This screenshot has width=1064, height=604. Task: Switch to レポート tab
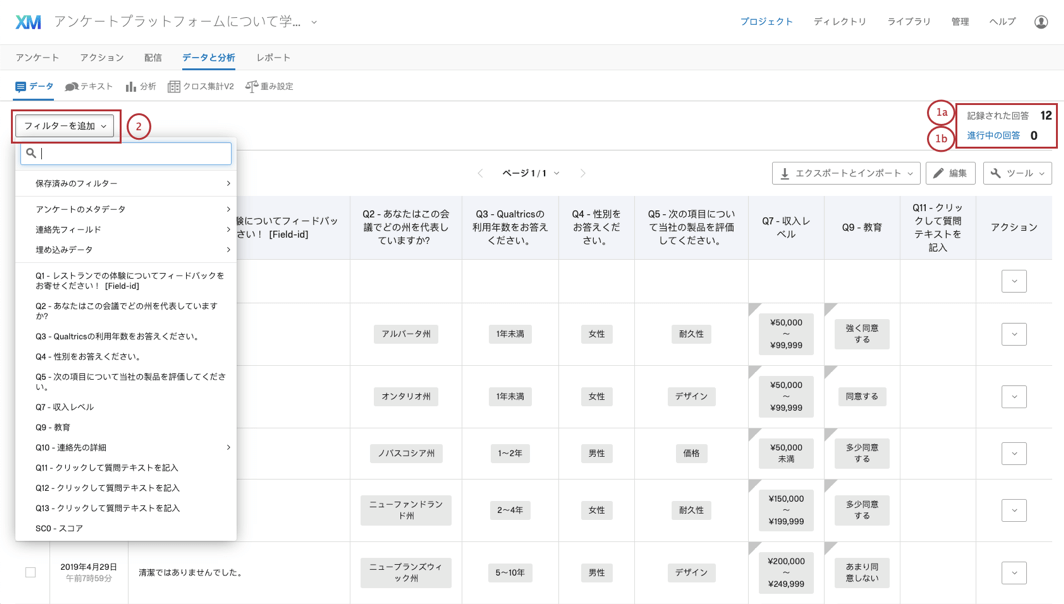click(273, 58)
